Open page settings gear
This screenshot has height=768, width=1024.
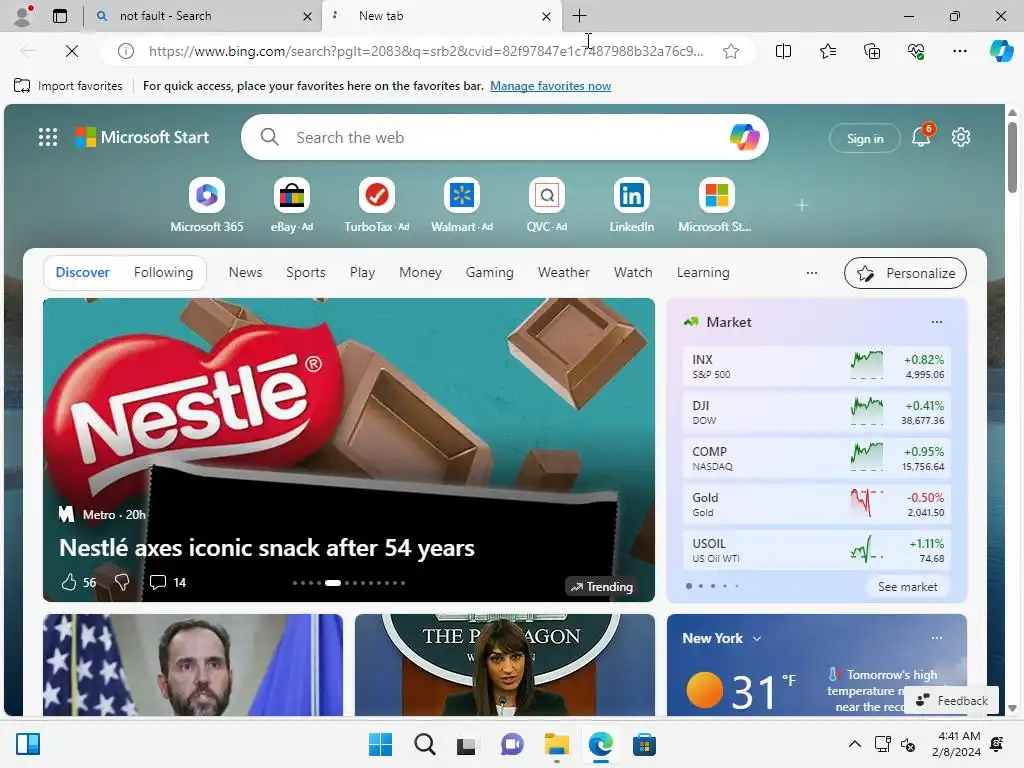coord(961,137)
